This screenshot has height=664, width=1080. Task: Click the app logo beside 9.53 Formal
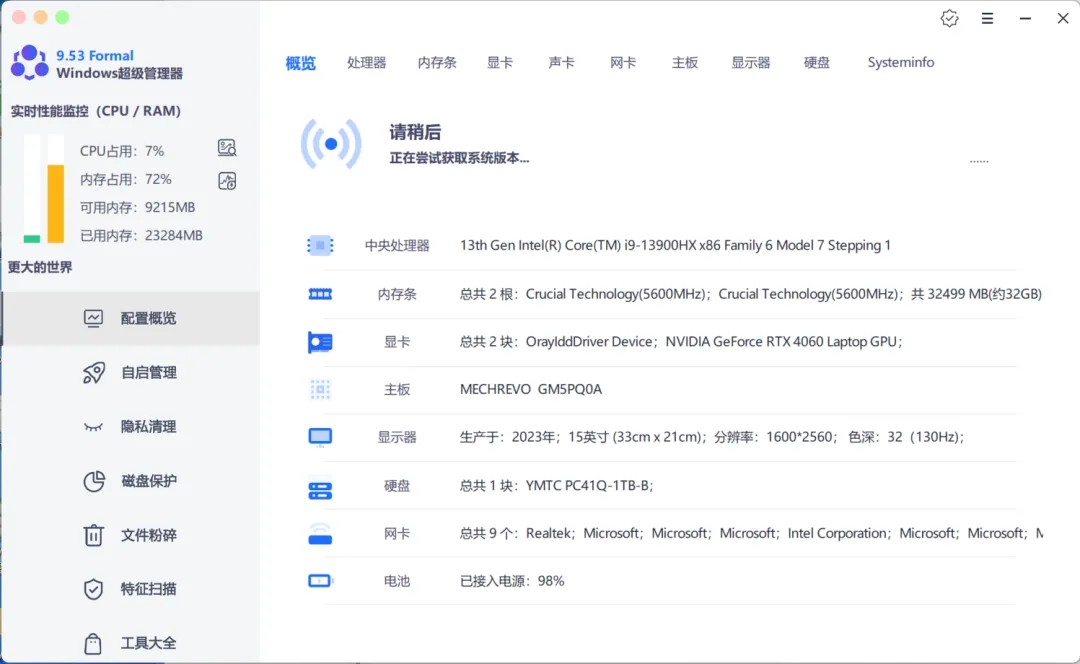(30, 63)
